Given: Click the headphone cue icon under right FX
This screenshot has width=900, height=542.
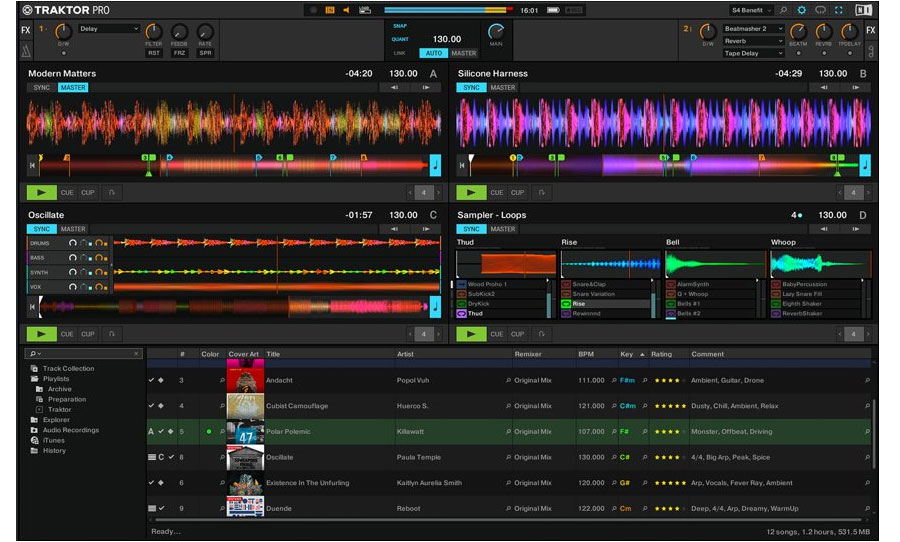Looking at the screenshot, I should tap(871, 51).
